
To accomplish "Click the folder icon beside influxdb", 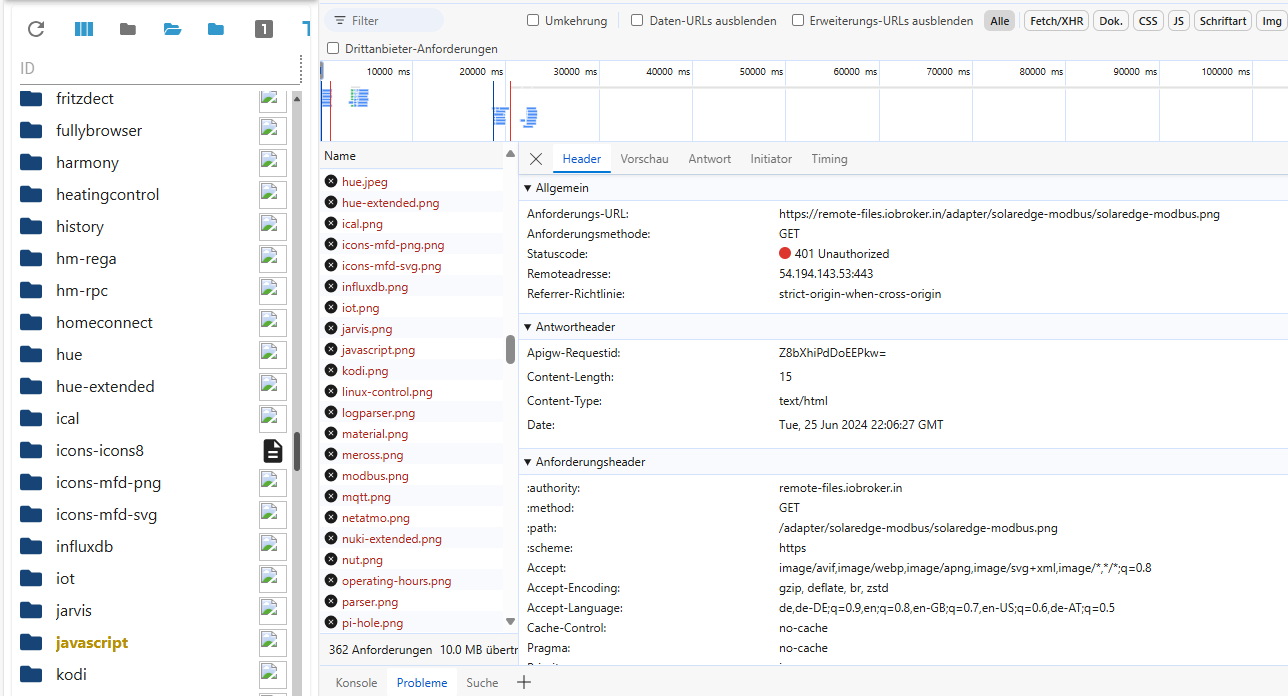I will tap(31, 546).
